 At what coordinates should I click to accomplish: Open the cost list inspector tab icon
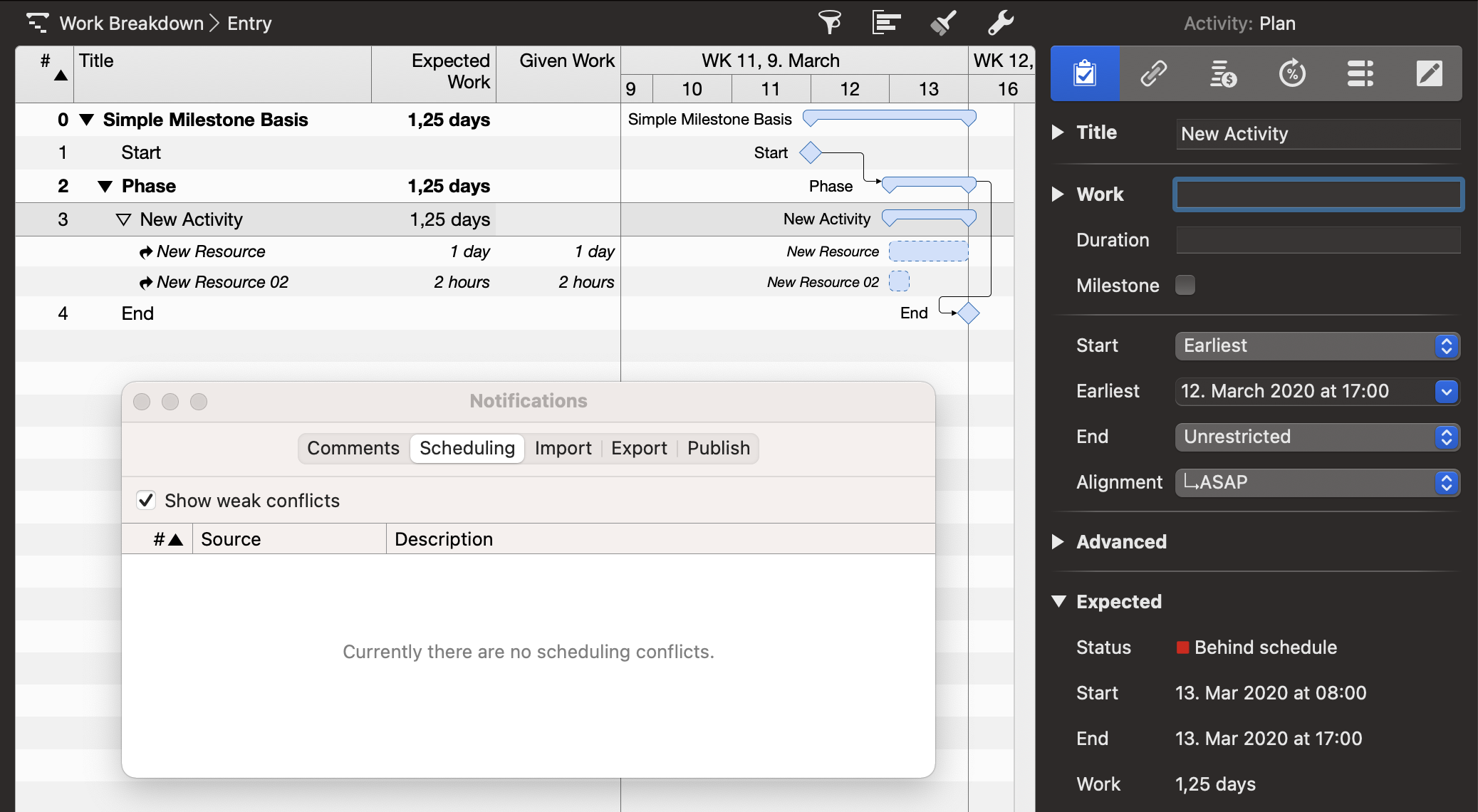click(x=1222, y=73)
